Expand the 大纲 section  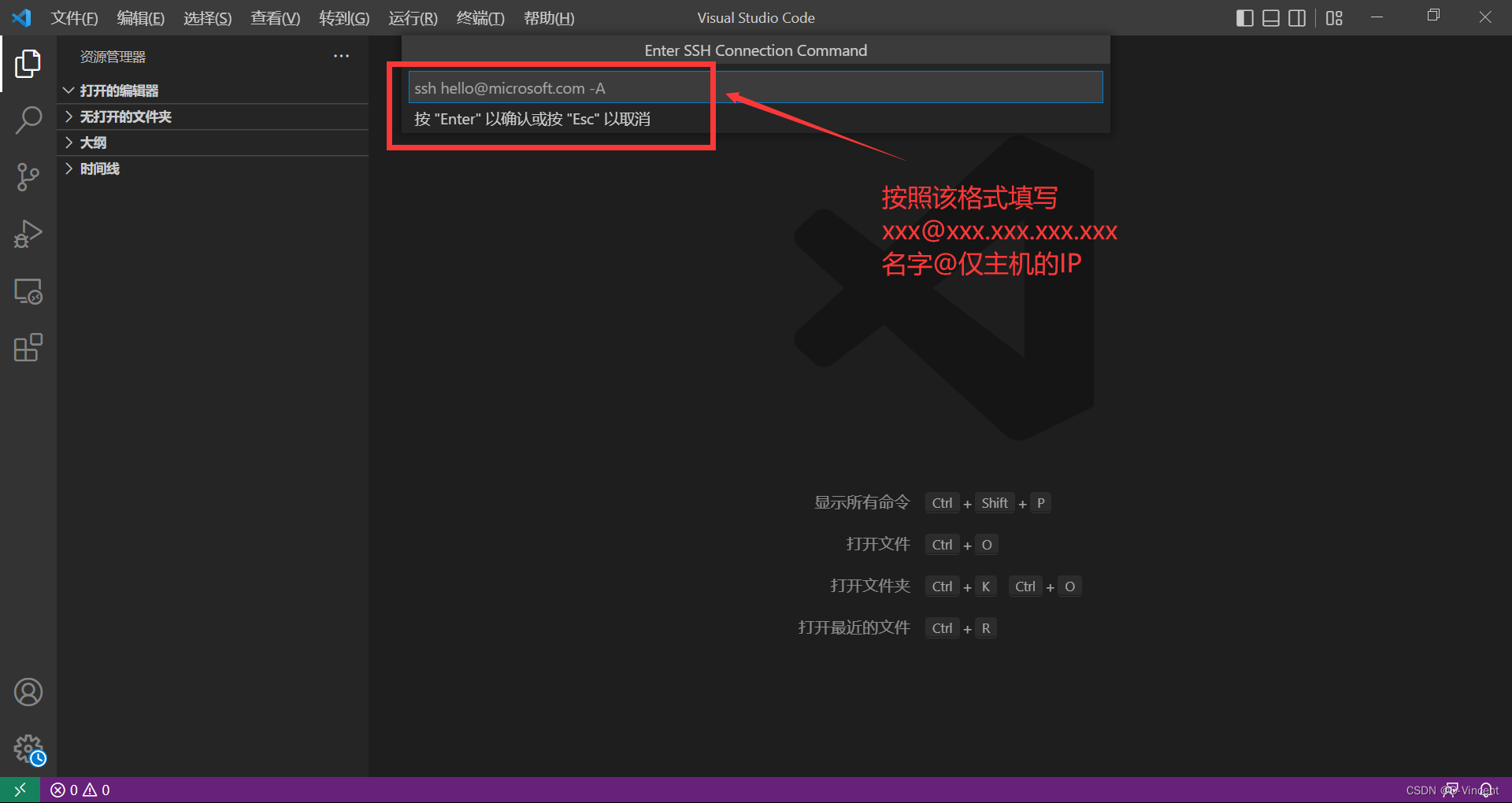pyautogui.click(x=213, y=142)
